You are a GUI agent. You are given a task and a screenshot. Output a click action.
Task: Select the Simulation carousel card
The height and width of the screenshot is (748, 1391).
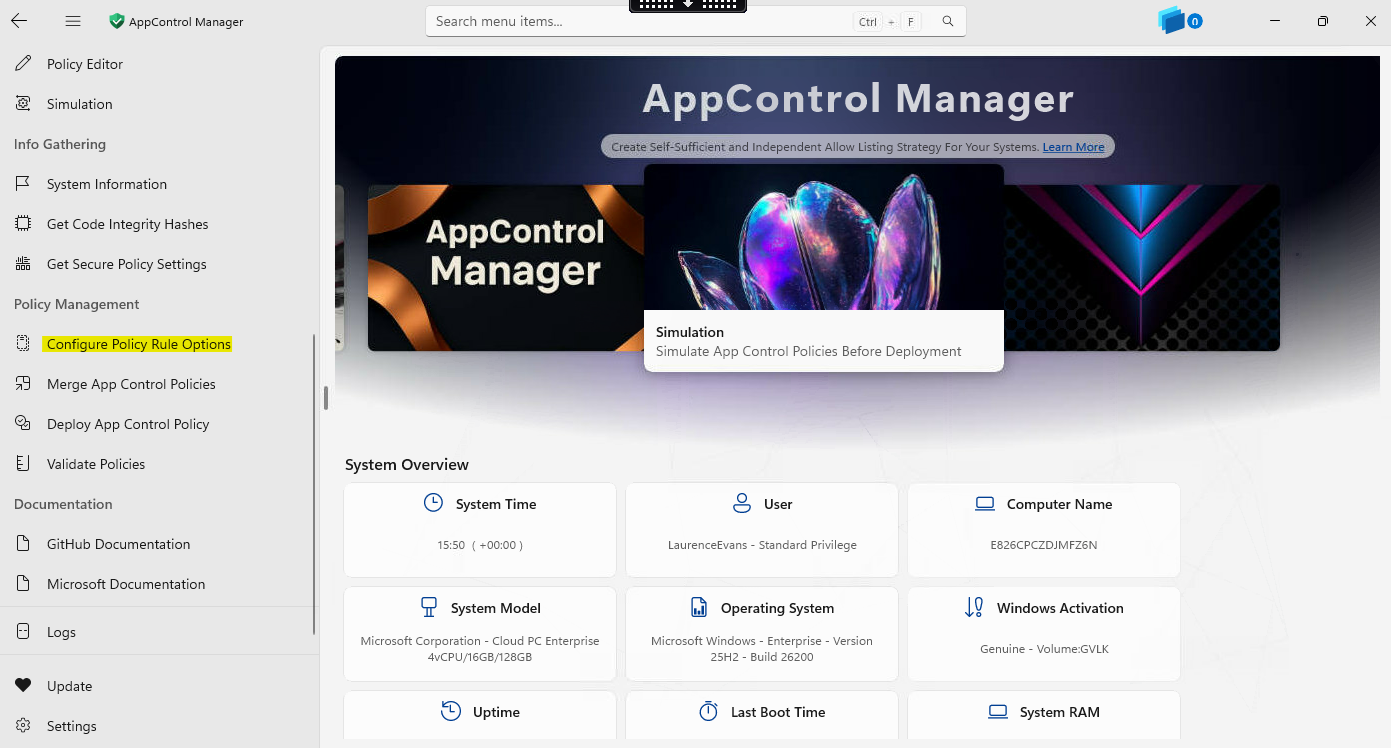(x=824, y=268)
